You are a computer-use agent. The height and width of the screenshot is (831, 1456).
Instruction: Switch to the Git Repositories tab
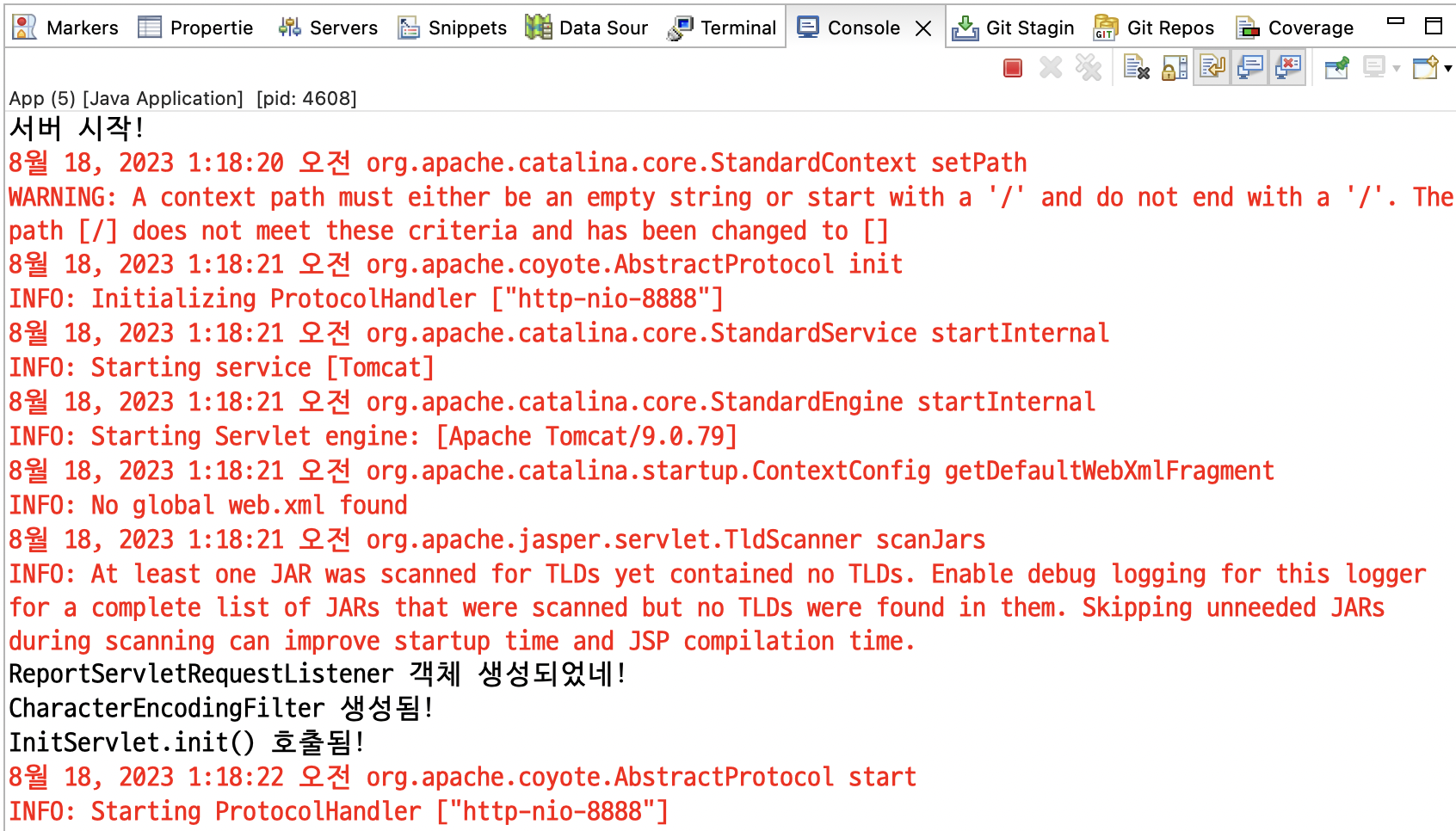1153,28
